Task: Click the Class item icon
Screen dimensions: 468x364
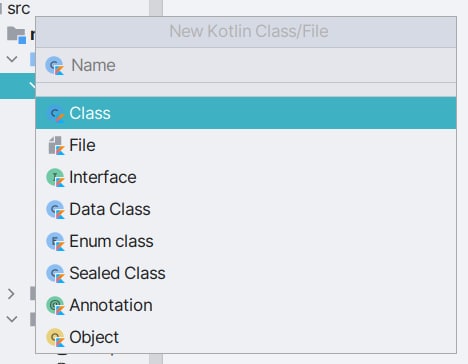Action: click(x=55, y=114)
